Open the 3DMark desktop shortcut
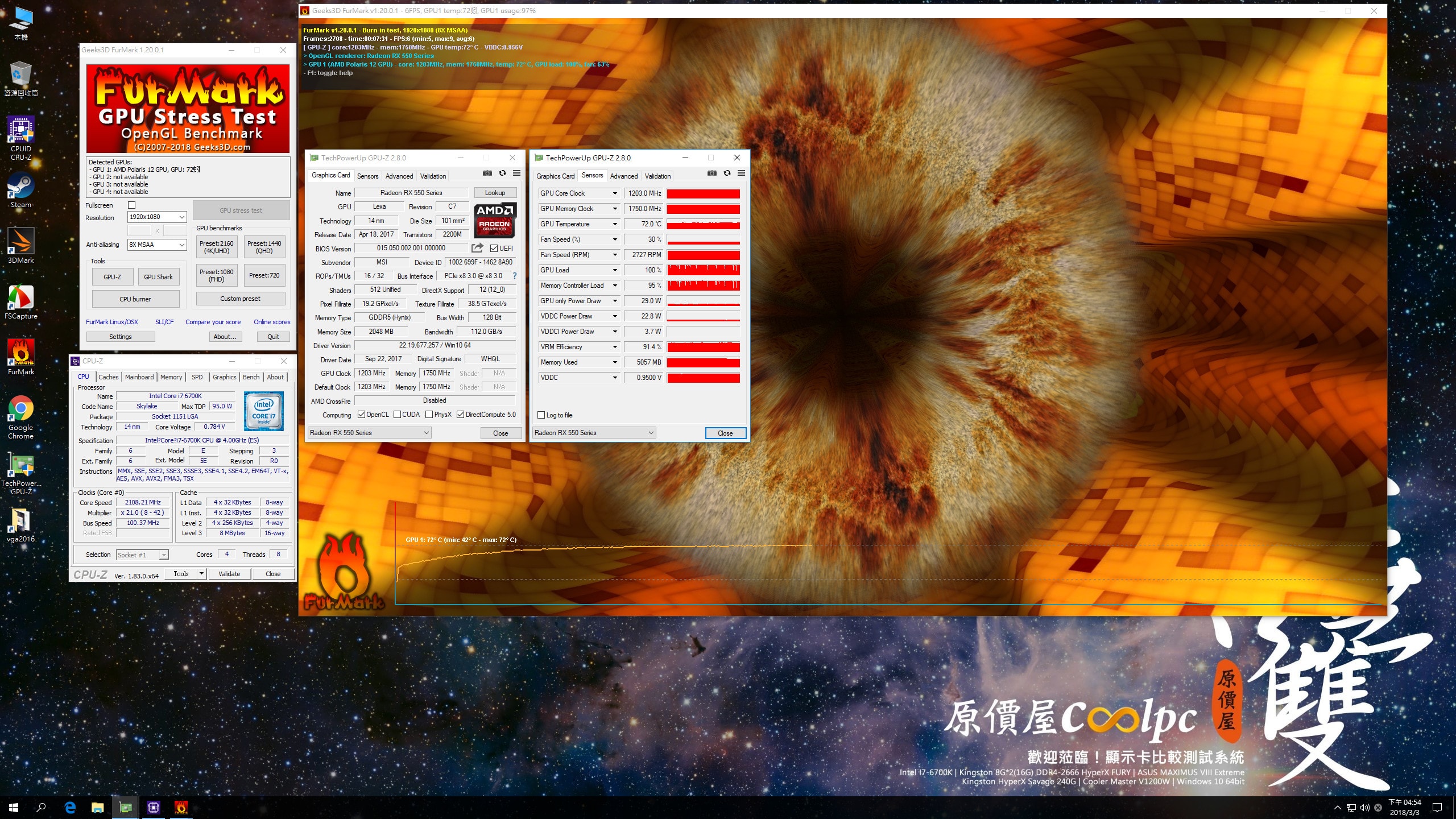The height and width of the screenshot is (819, 1456). click(x=21, y=246)
